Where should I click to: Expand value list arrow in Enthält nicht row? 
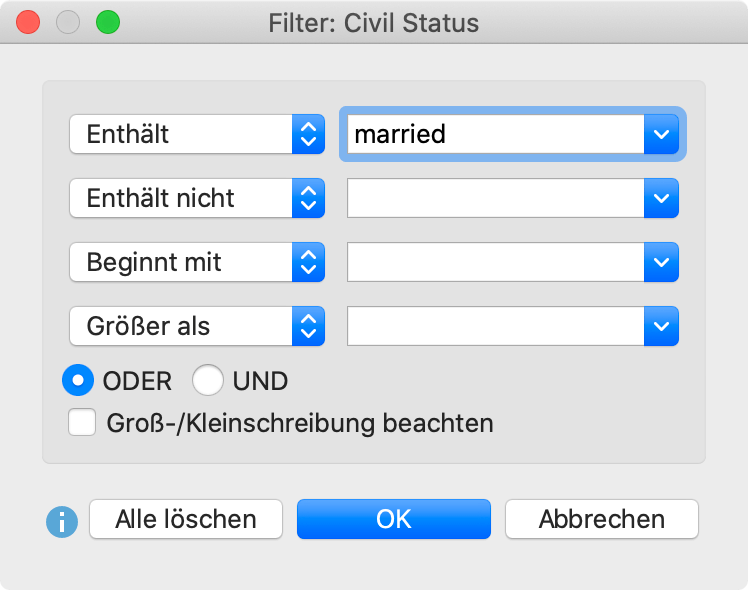pyautogui.click(x=661, y=198)
